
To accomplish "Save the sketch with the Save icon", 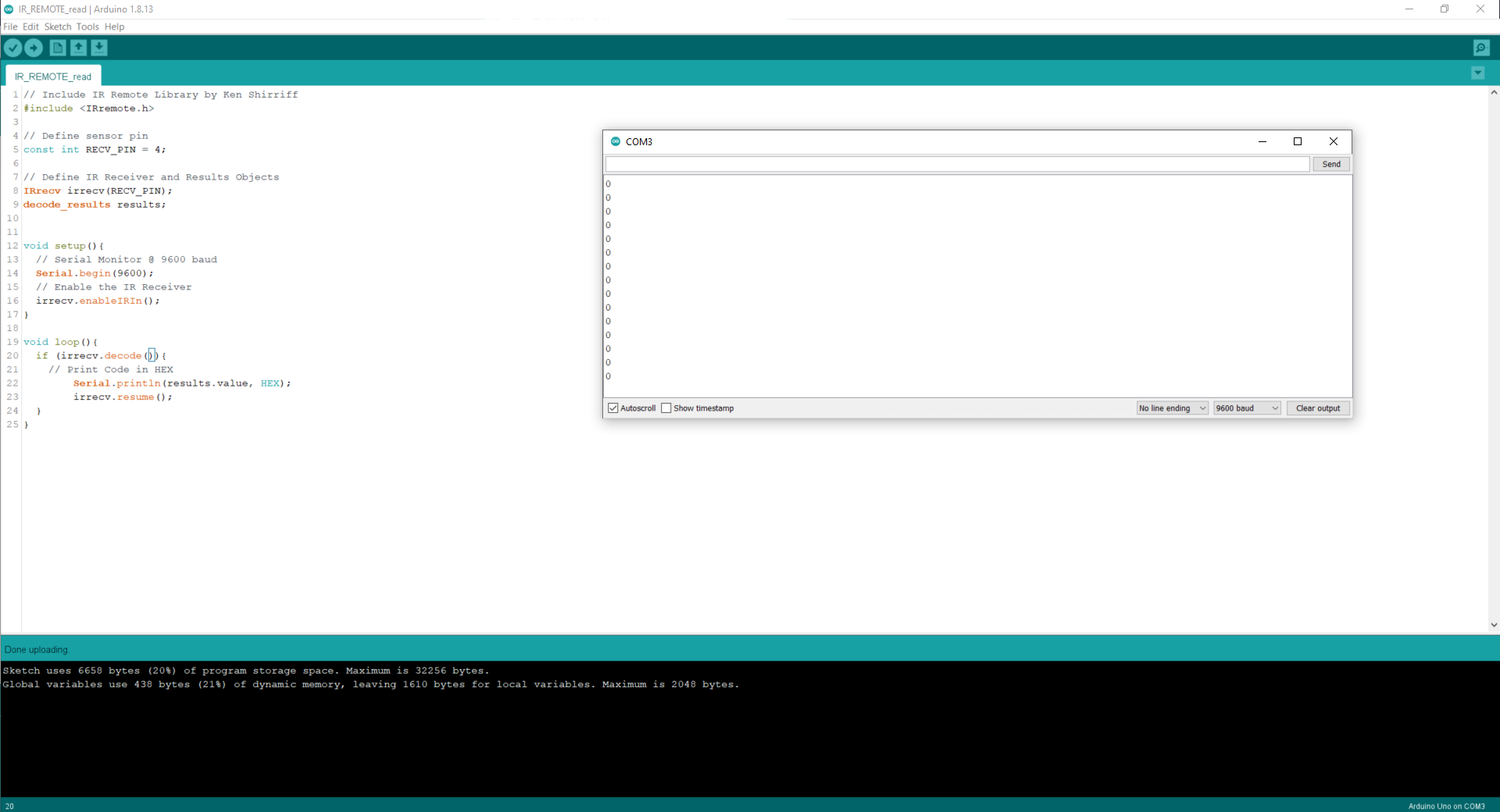I will point(99,48).
